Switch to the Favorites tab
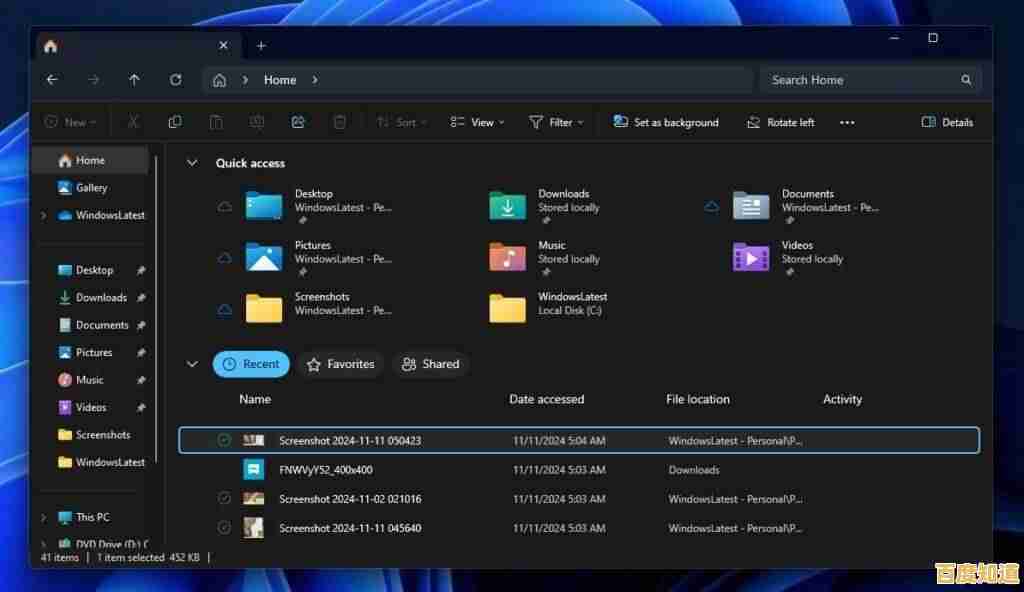 [341, 364]
